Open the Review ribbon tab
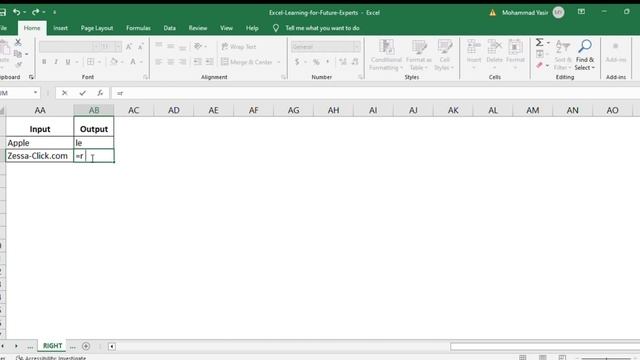The image size is (640, 360). click(198, 28)
